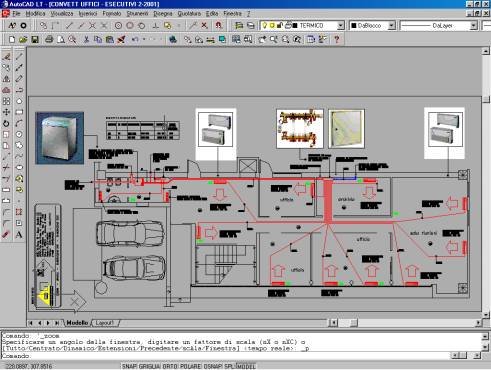Screen dimensions: 491x370
Task: Click the manifold collector image thumbnail
Action: coord(300,129)
